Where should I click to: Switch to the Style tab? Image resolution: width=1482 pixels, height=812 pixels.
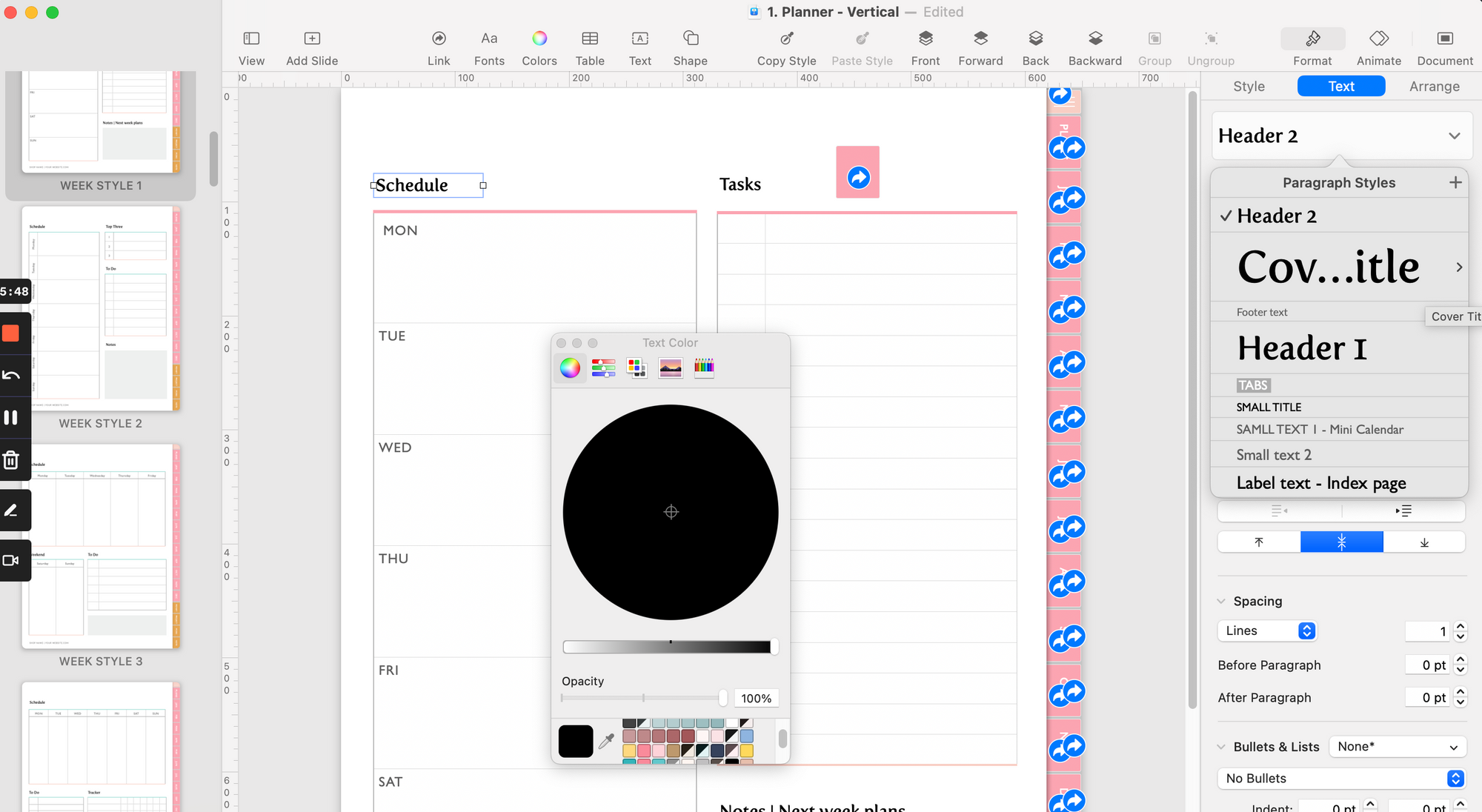(1248, 86)
